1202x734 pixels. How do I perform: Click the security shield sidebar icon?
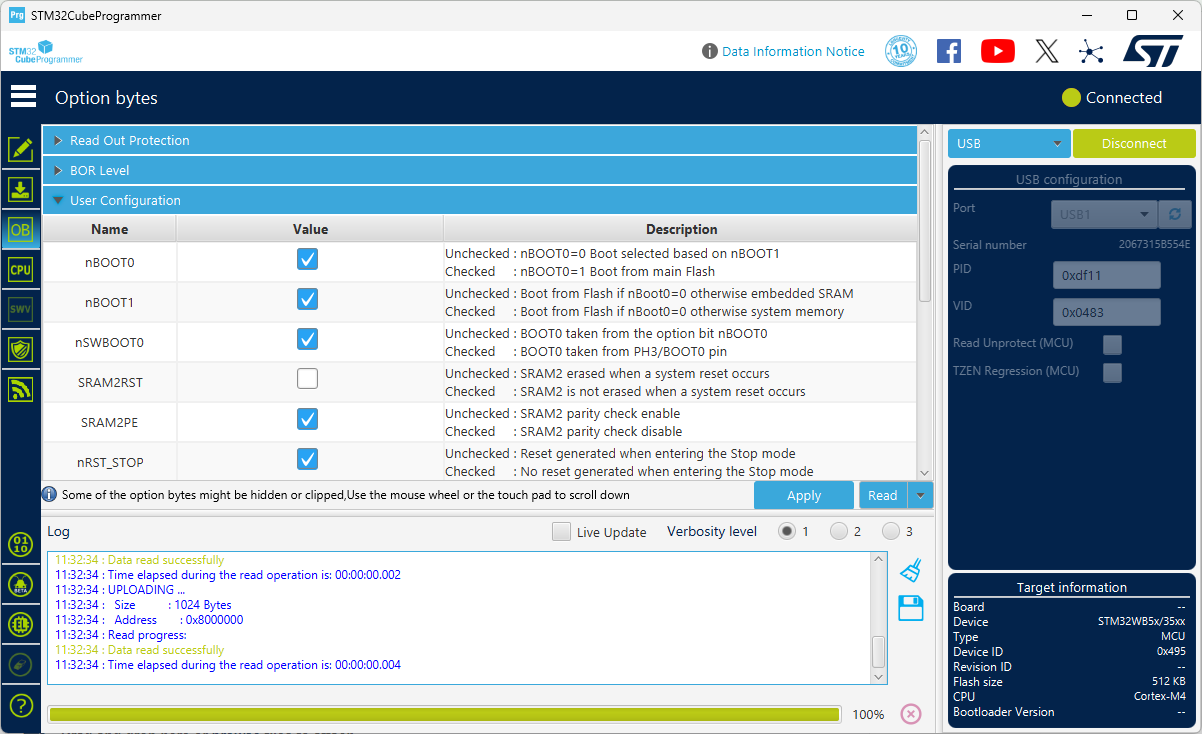tap(20, 349)
